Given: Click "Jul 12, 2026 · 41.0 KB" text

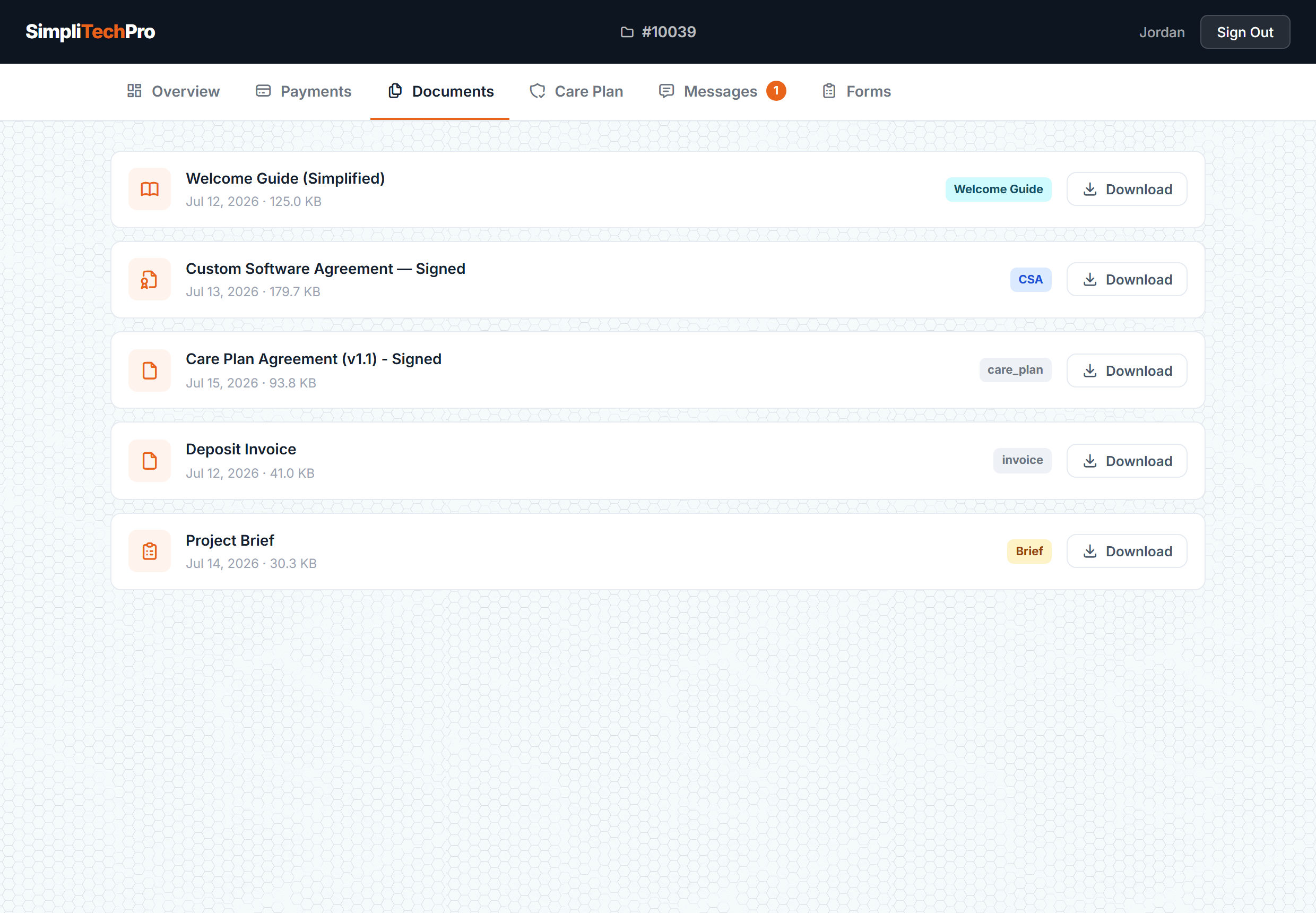Looking at the screenshot, I should click(250, 473).
